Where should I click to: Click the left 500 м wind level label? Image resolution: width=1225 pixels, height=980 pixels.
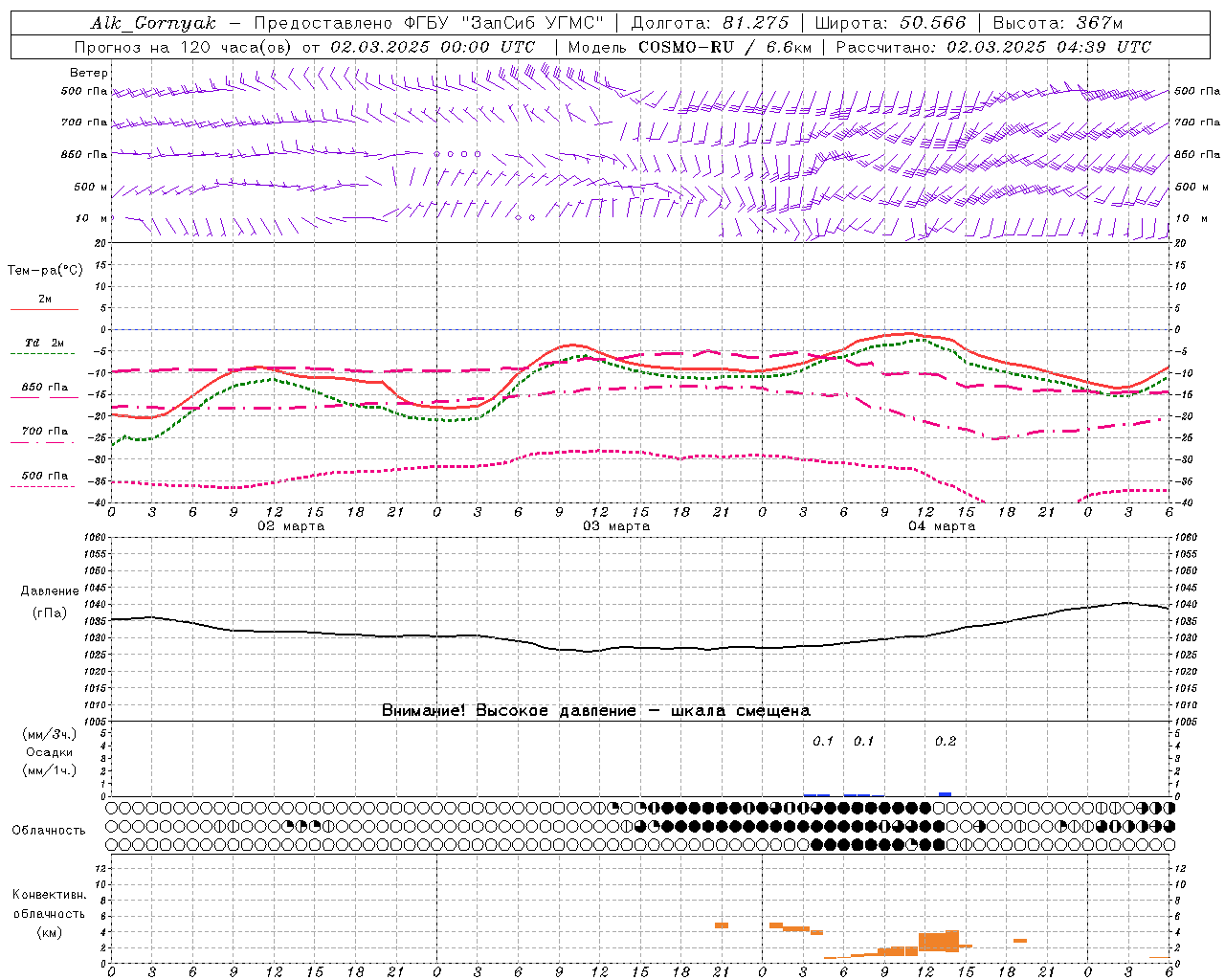[92, 187]
